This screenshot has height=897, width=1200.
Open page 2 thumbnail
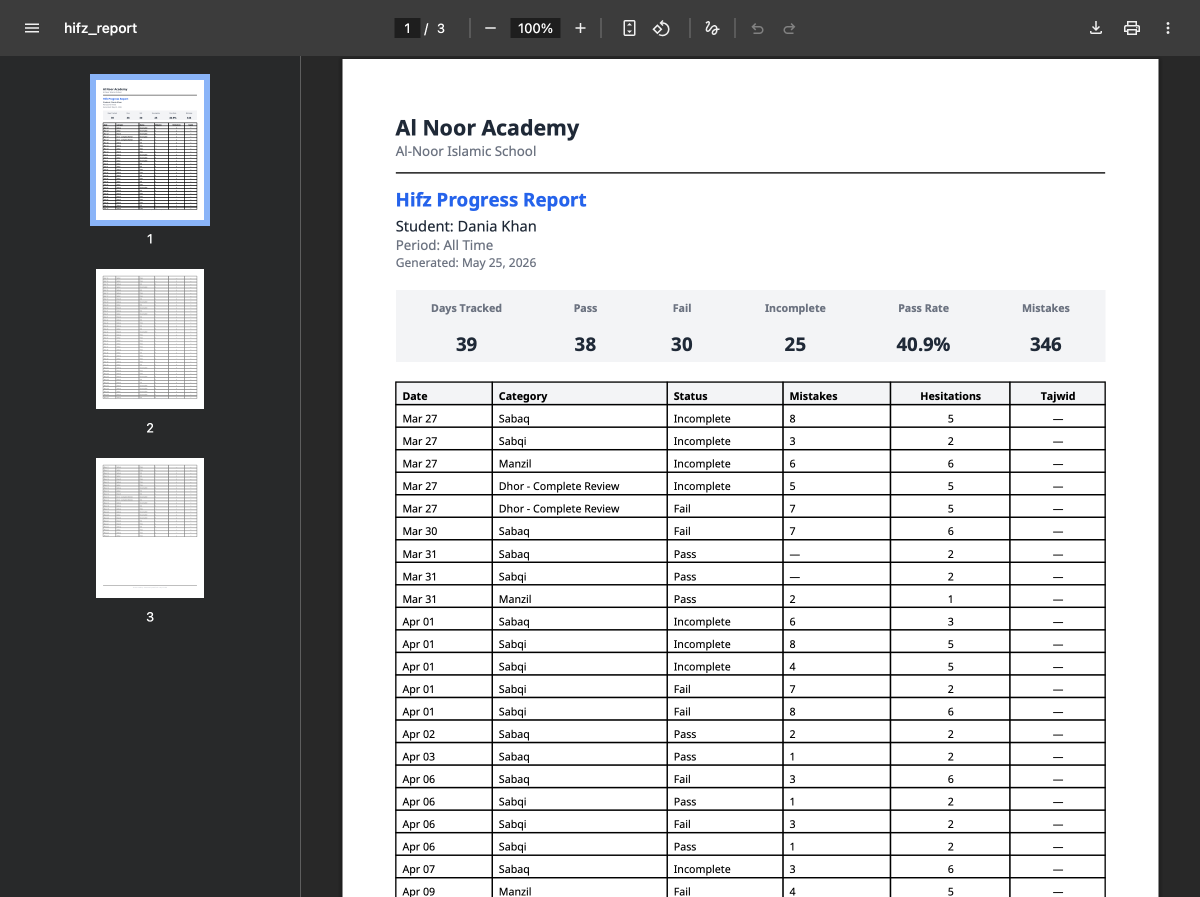[150, 339]
